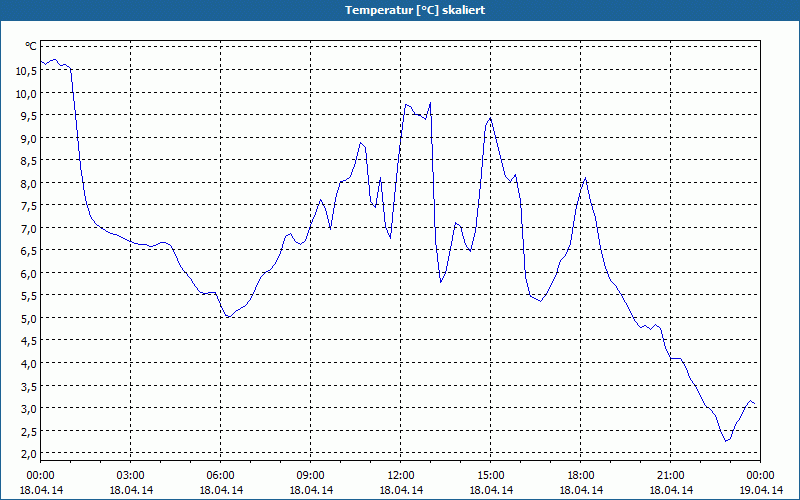Select the 9,5 temperature axis value
The height and width of the screenshot is (500, 800).
[29, 116]
